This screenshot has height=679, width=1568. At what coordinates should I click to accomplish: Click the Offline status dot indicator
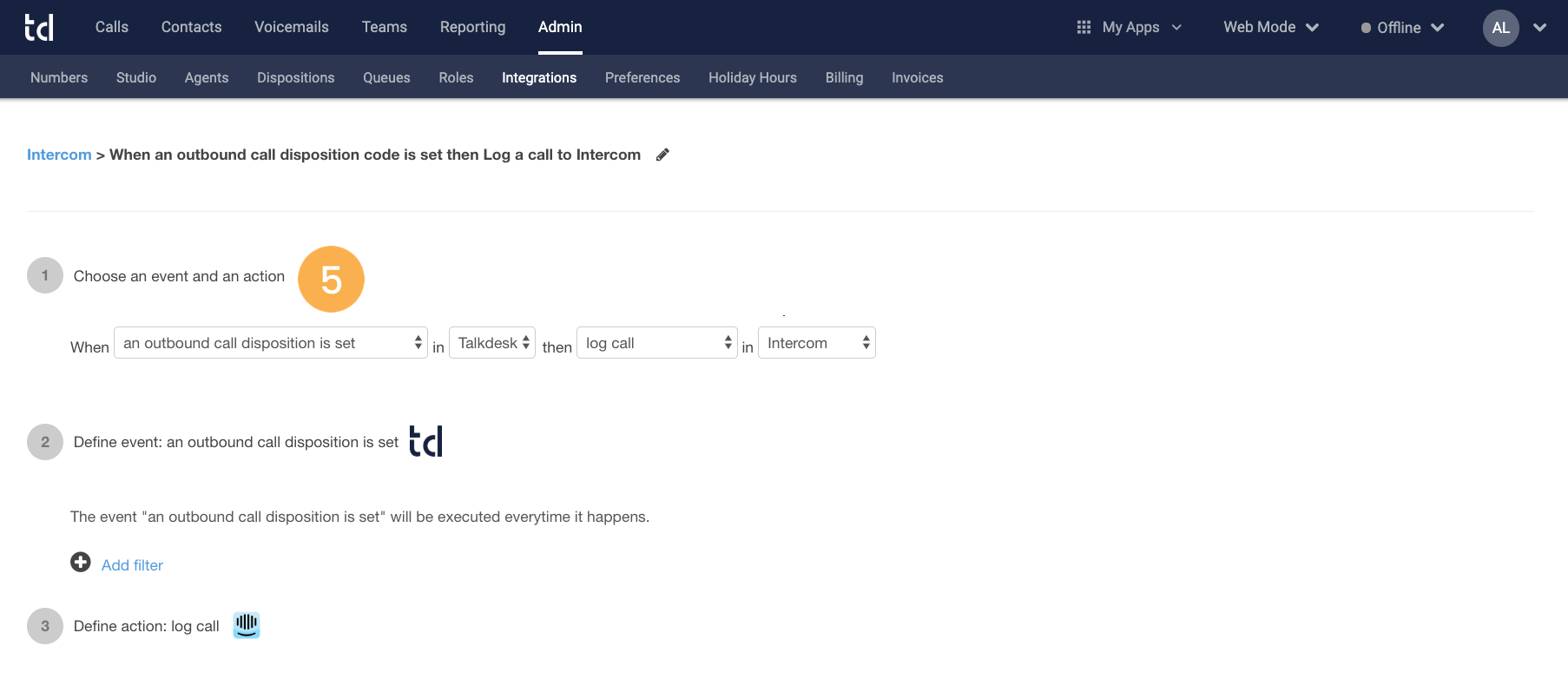click(x=1366, y=28)
